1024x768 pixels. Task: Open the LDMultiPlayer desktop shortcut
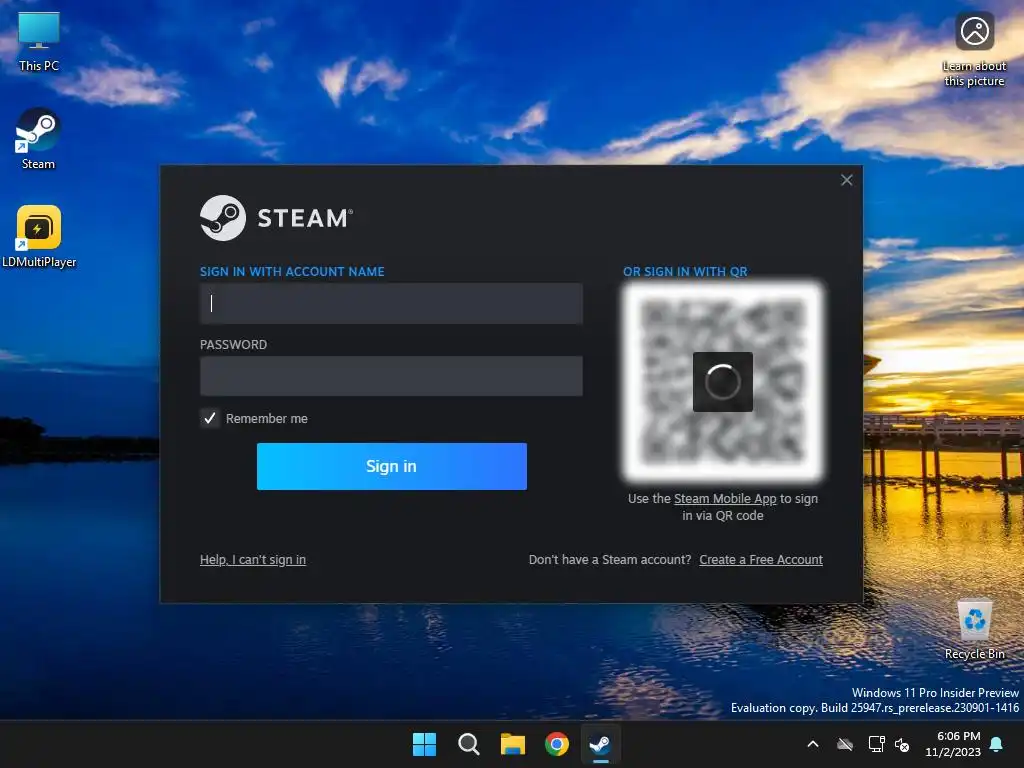click(x=39, y=236)
